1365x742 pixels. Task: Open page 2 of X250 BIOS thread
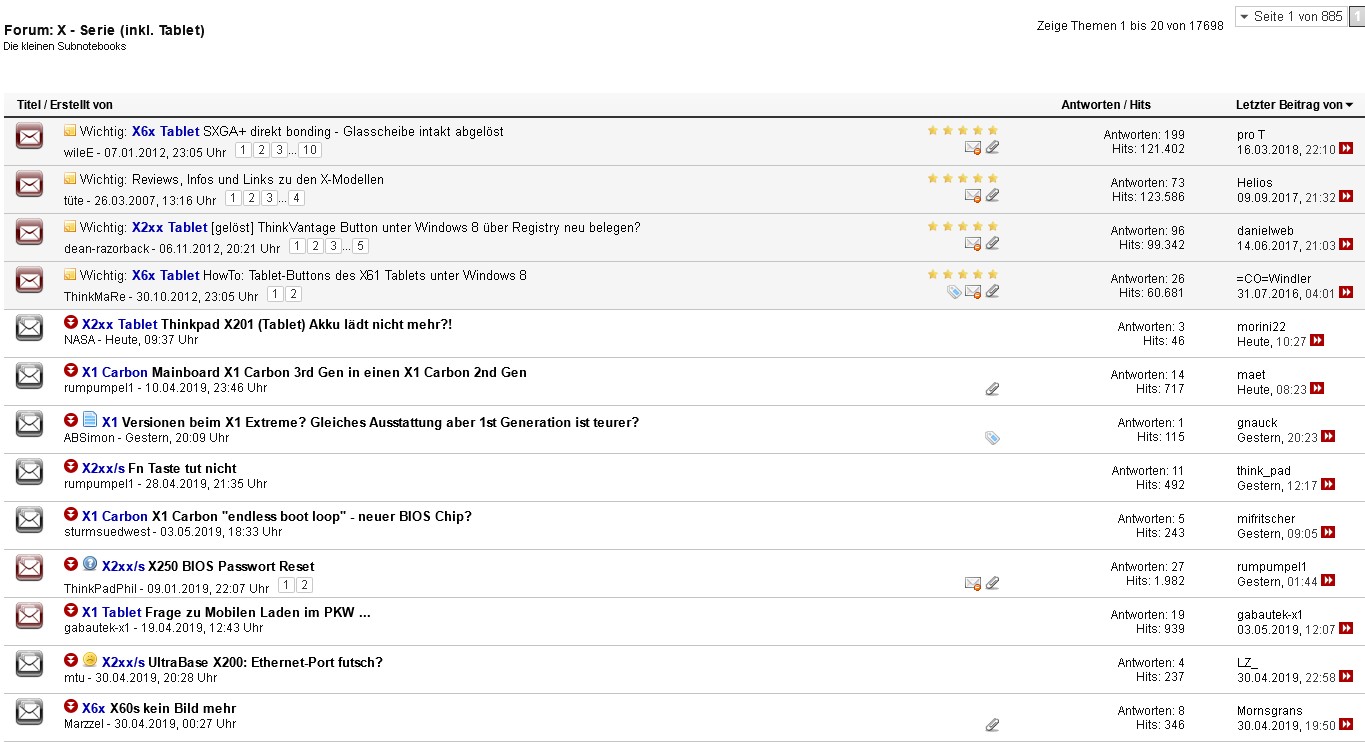(305, 585)
